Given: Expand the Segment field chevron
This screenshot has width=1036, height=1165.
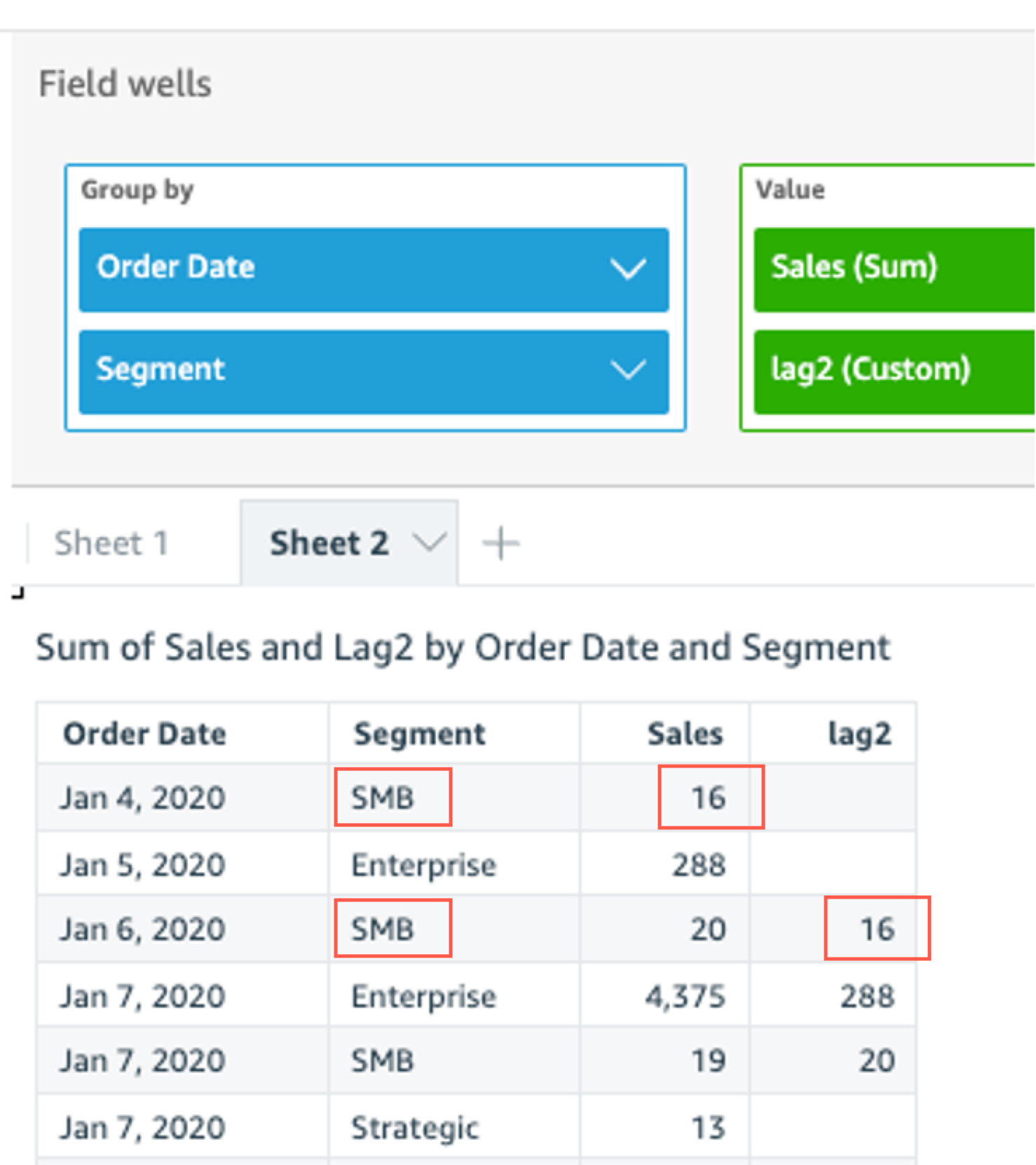Looking at the screenshot, I should coord(627,370).
